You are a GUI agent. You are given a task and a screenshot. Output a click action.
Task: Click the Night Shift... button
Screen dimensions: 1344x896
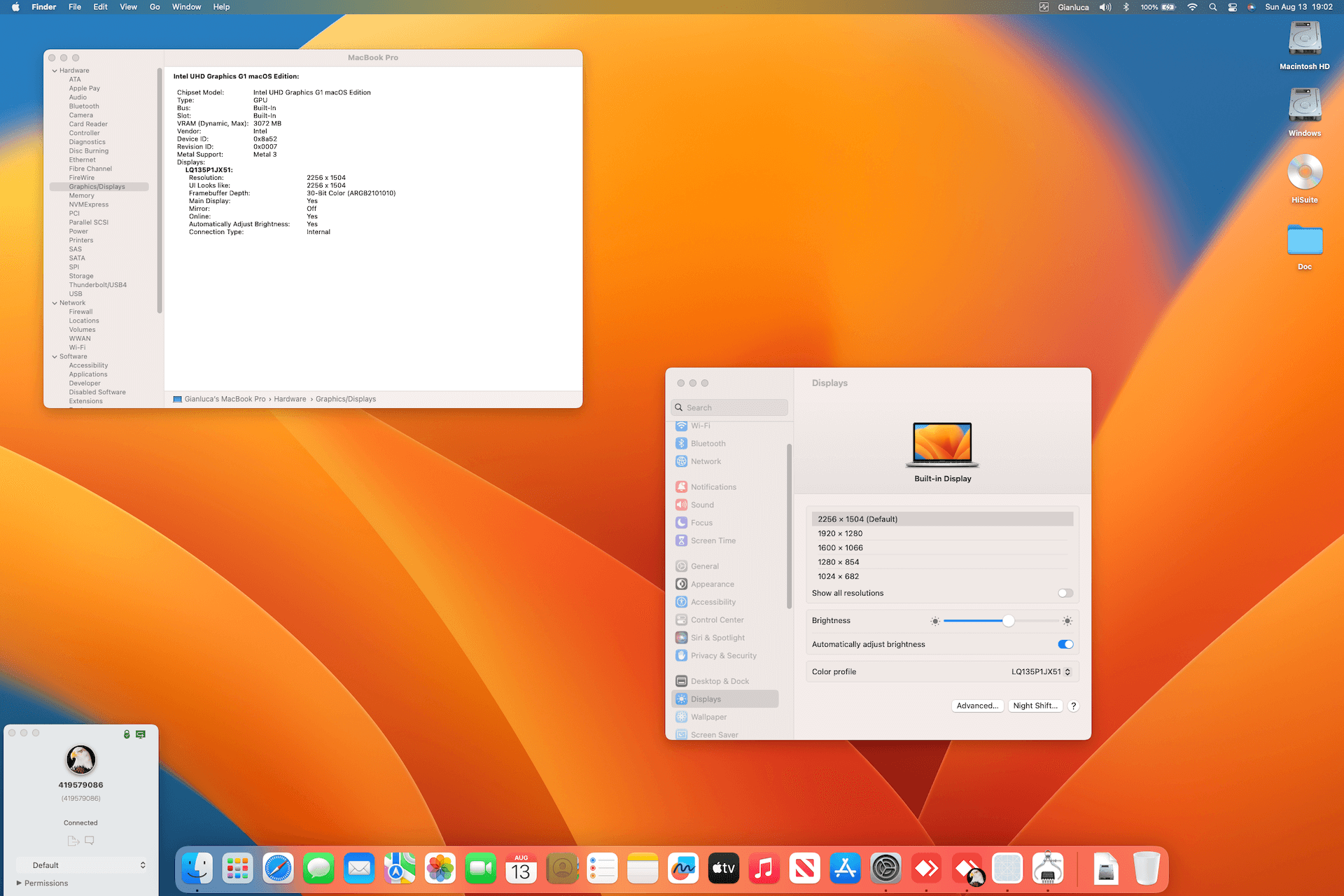tap(1035, 706)
